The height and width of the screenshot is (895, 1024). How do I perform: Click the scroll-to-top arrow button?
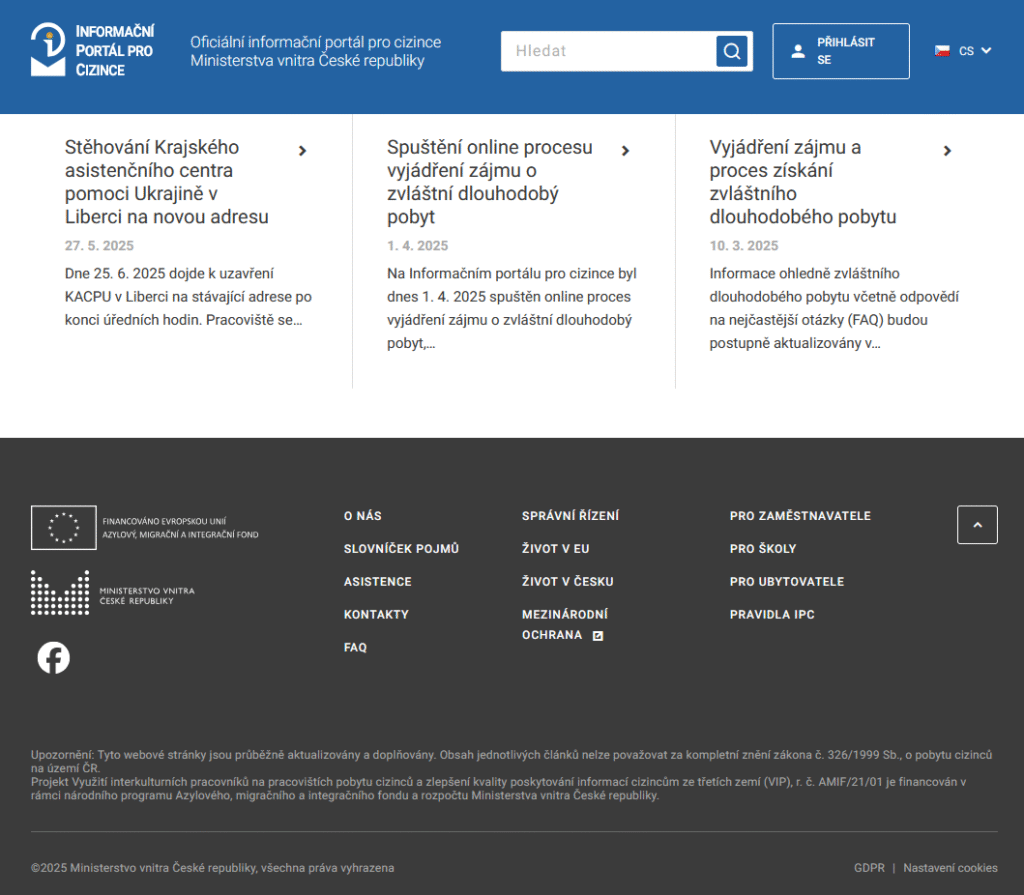tap(977, 525)
